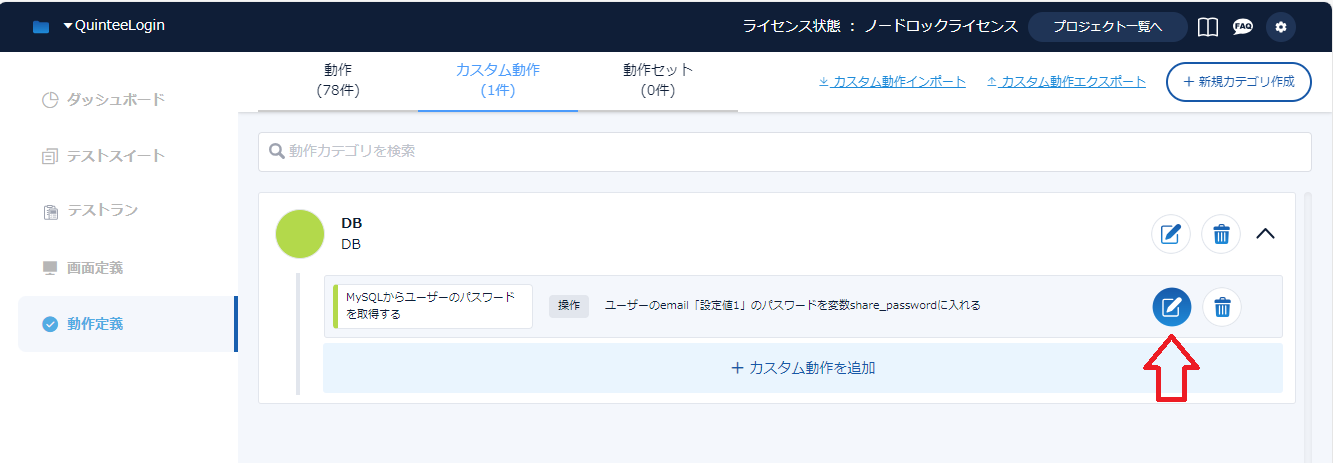Open the settings gear icon
Screen dimensions: 1333x463
(x=1281, y=27)
